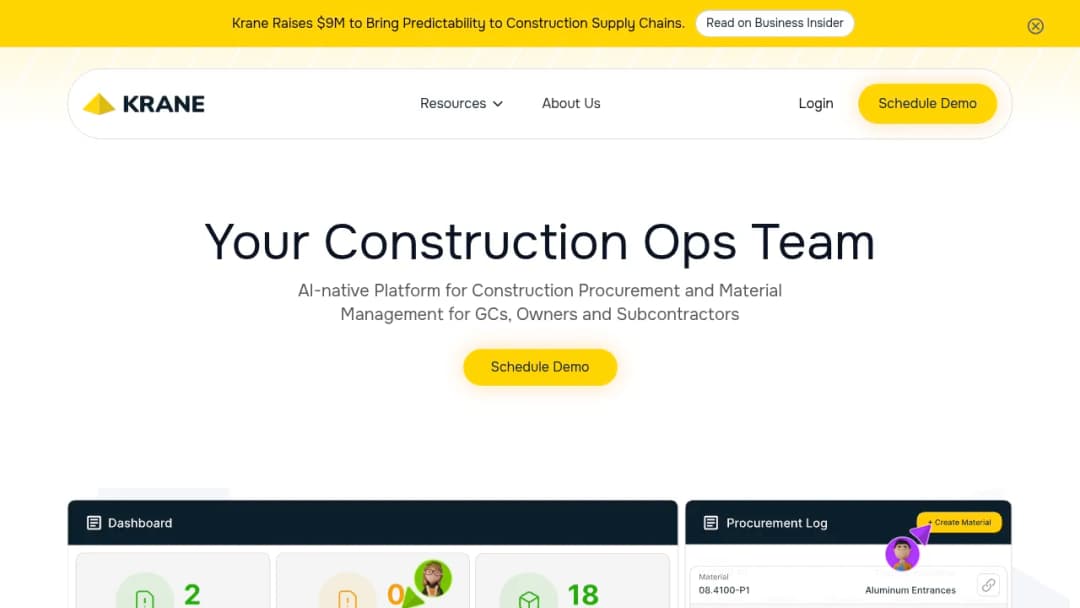The height and width of the screenshot is (608, 1080).
Task: Go to the About Us page
Action: 571,103
